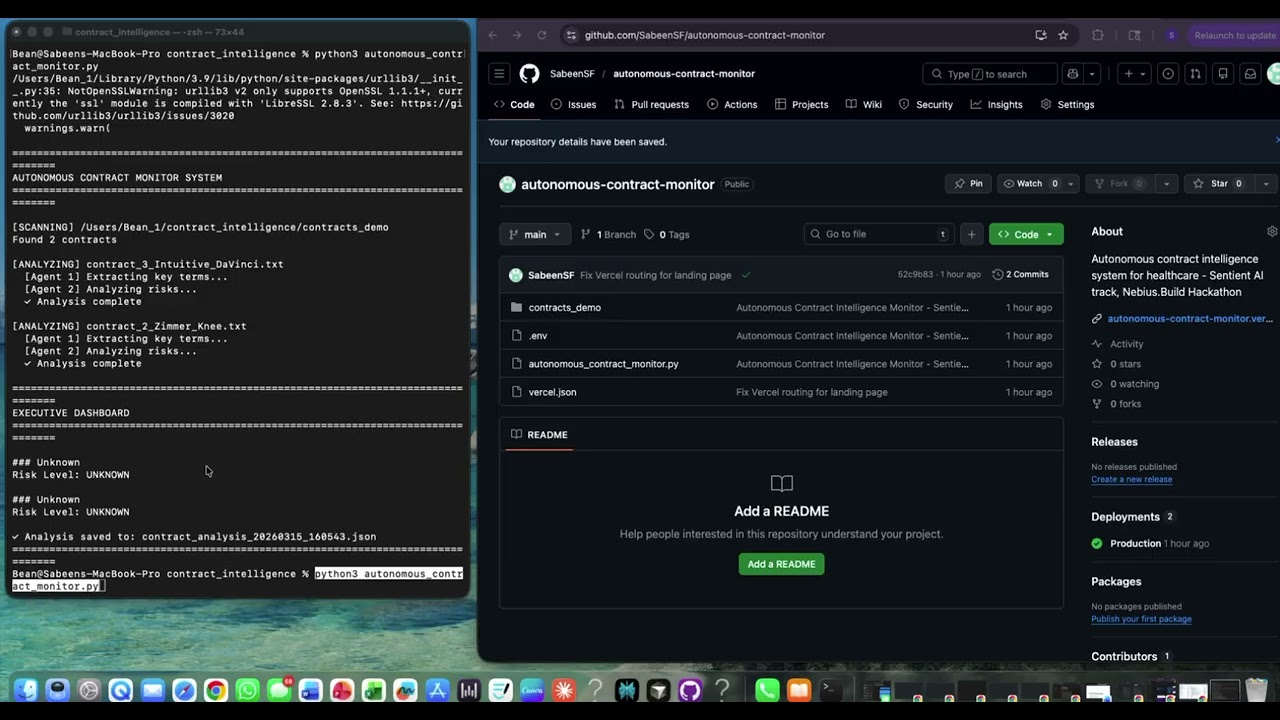Open GitHub Copilot chat icon
Screen dimensions: 1280x720
(1073, 74)
